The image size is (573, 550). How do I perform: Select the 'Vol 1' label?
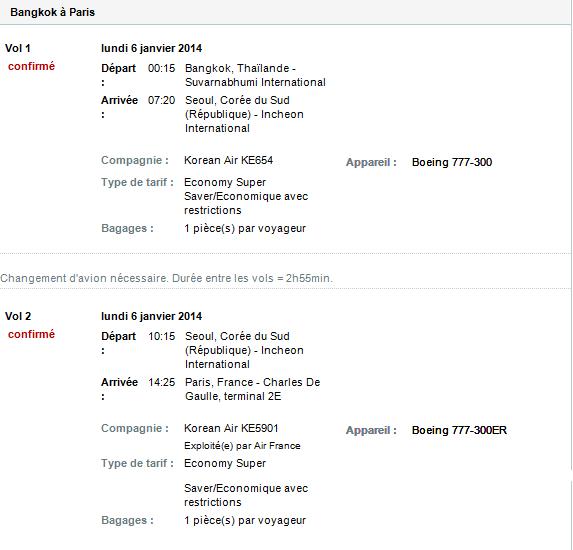[x=18, y=48]
